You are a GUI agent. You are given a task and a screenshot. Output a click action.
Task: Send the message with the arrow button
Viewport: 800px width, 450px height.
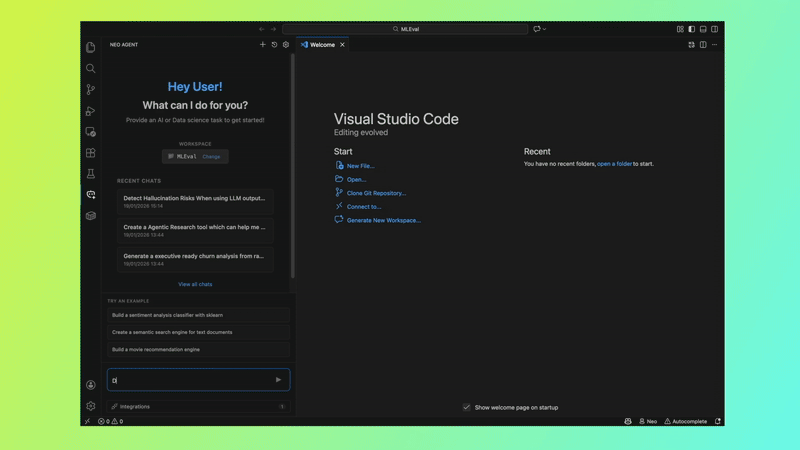(278, 380)
